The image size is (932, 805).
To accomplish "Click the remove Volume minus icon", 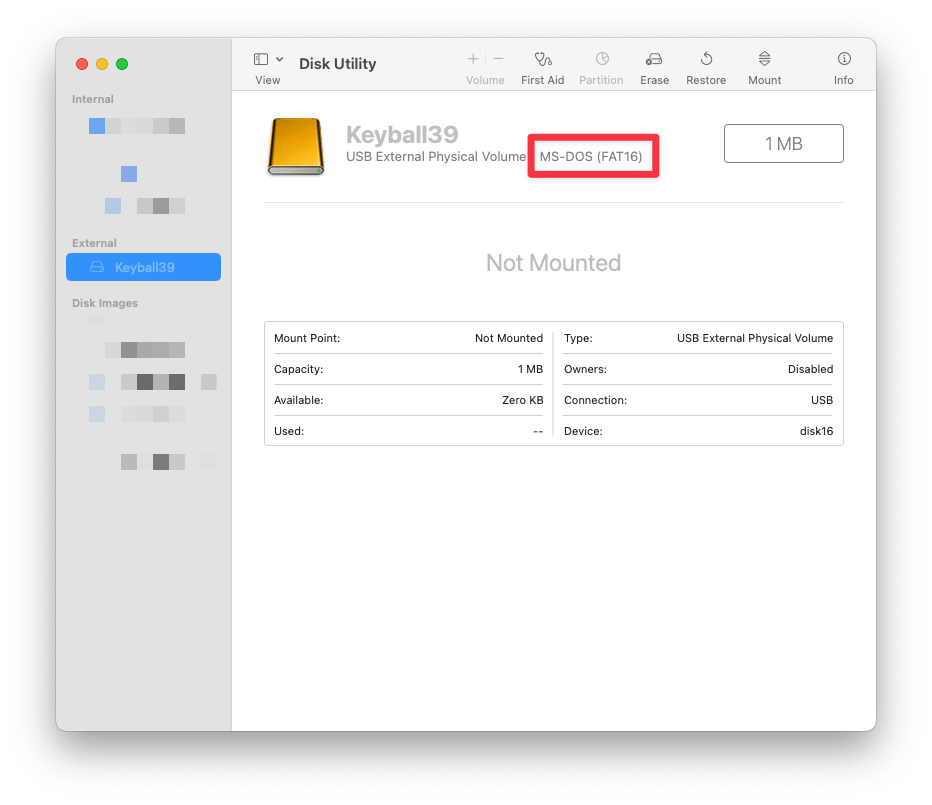I will click(x=498, y=59).
